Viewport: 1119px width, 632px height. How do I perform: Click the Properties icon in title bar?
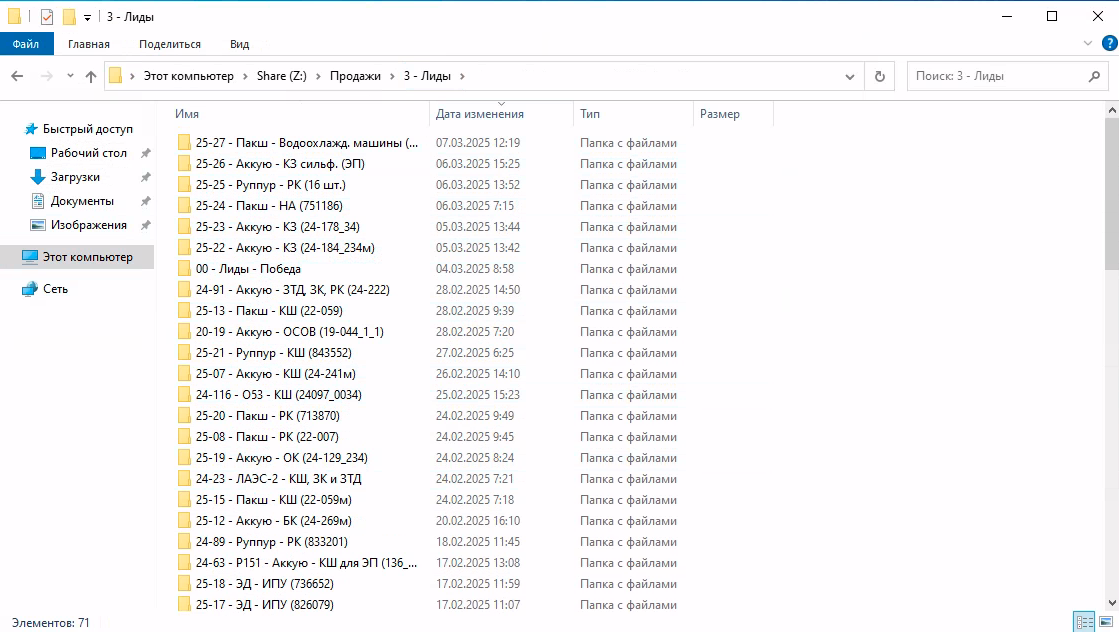click(47, 16)
